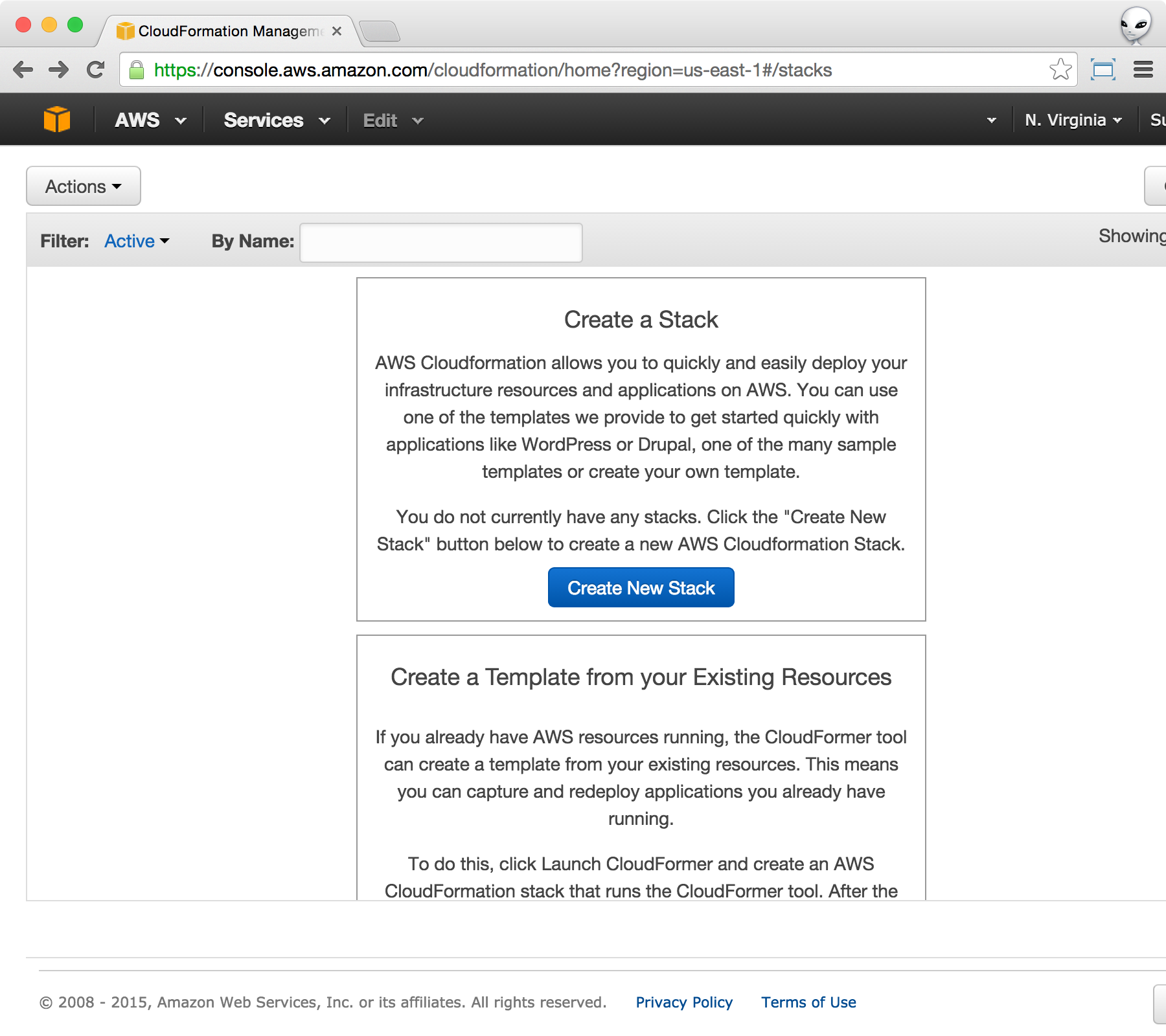Screen dimensions: 1166x1036
Task: Open the Edit menu in the navbar
Action: [x=393, y=120]
